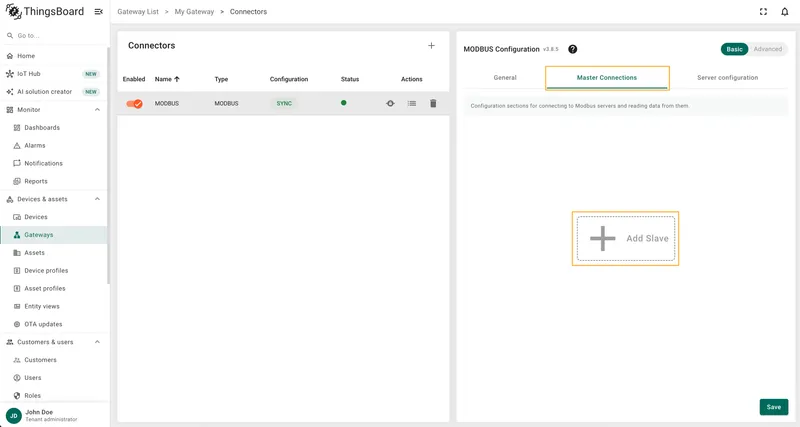Open IoT Hub in sidebar
Viewport: 800px width, 427px height.
(x=54, y=74)
